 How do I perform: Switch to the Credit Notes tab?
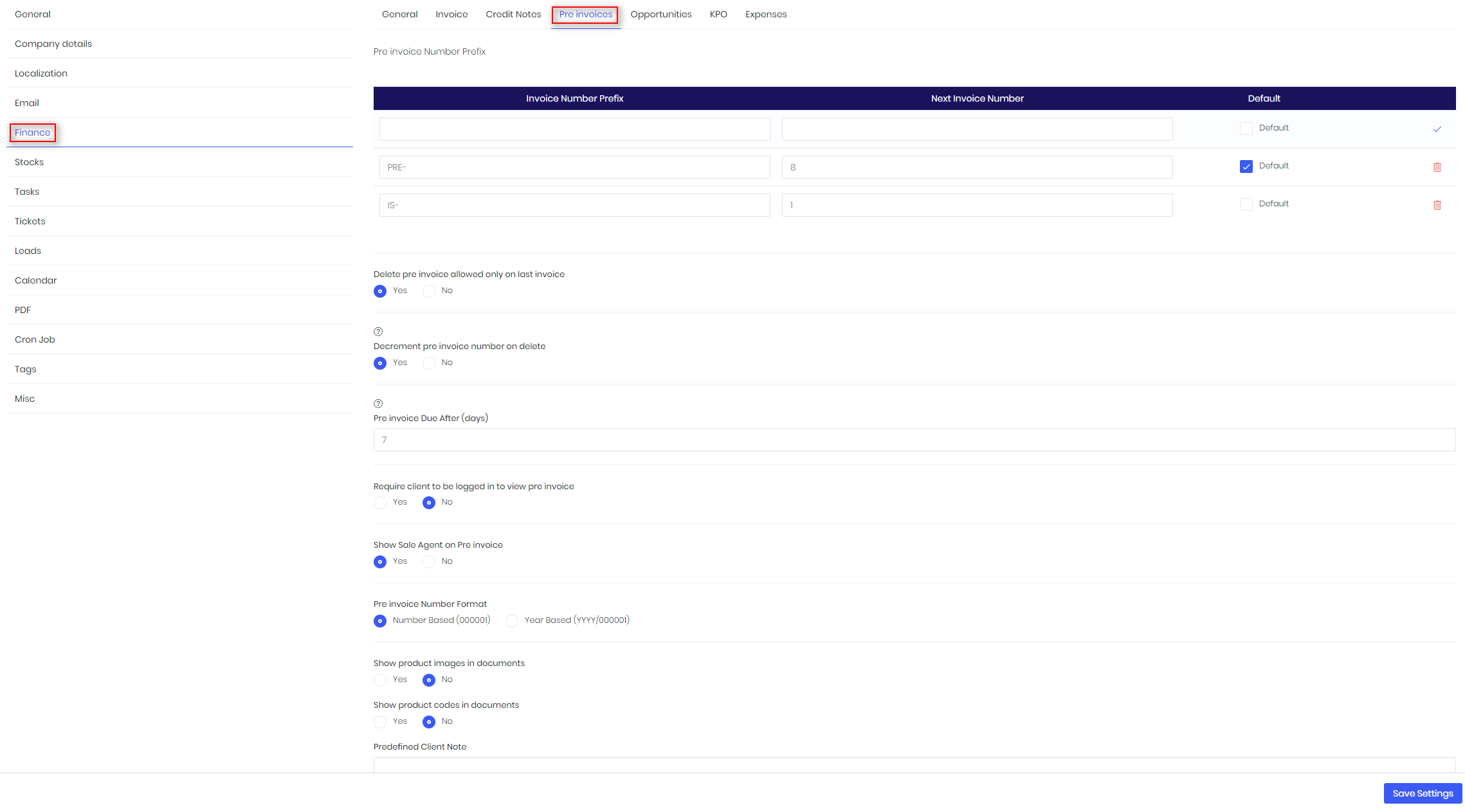513,14
